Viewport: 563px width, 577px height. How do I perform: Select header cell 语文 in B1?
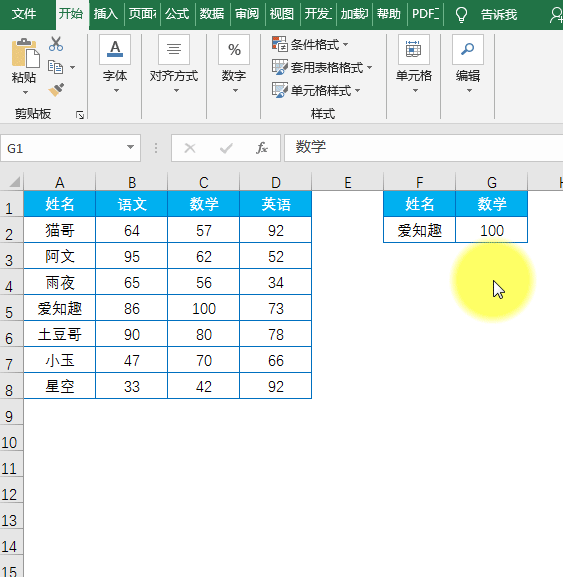131,204
